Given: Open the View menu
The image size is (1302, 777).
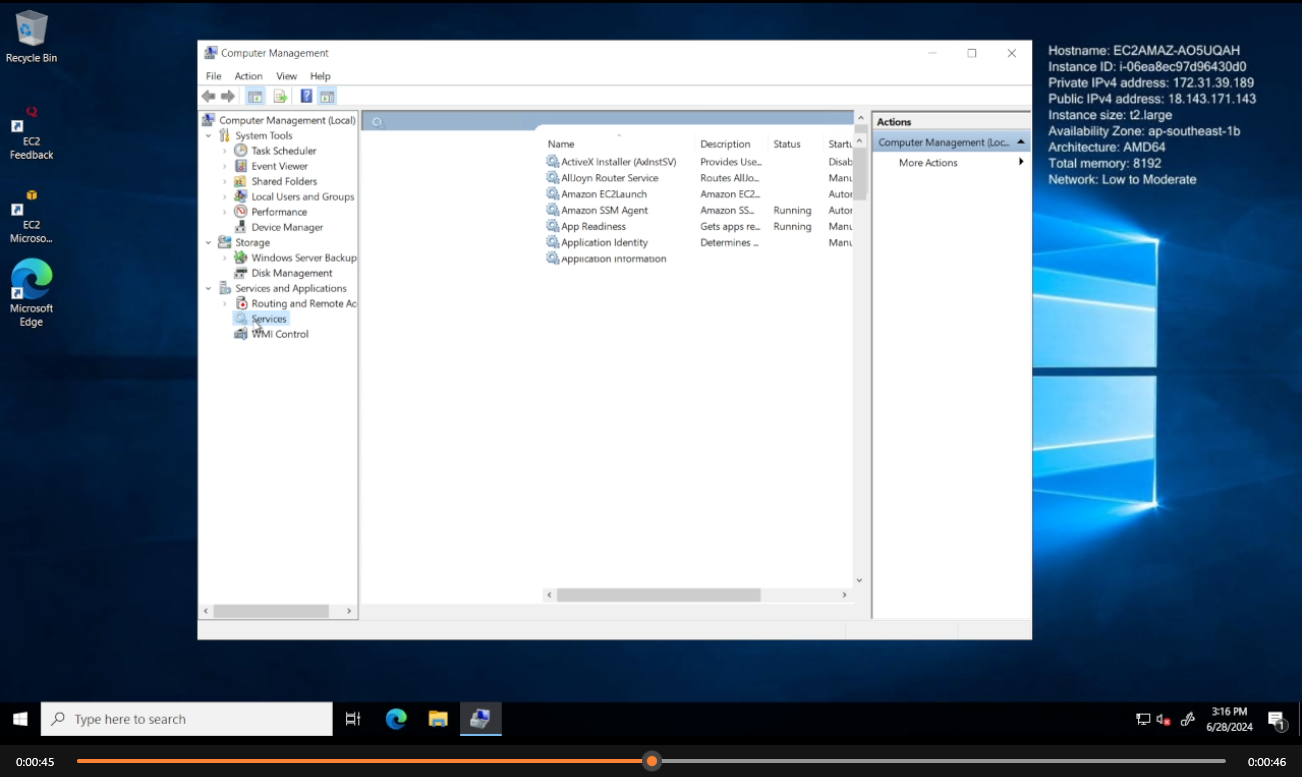Looking at the screenshot, I should (x=286, y=76).
